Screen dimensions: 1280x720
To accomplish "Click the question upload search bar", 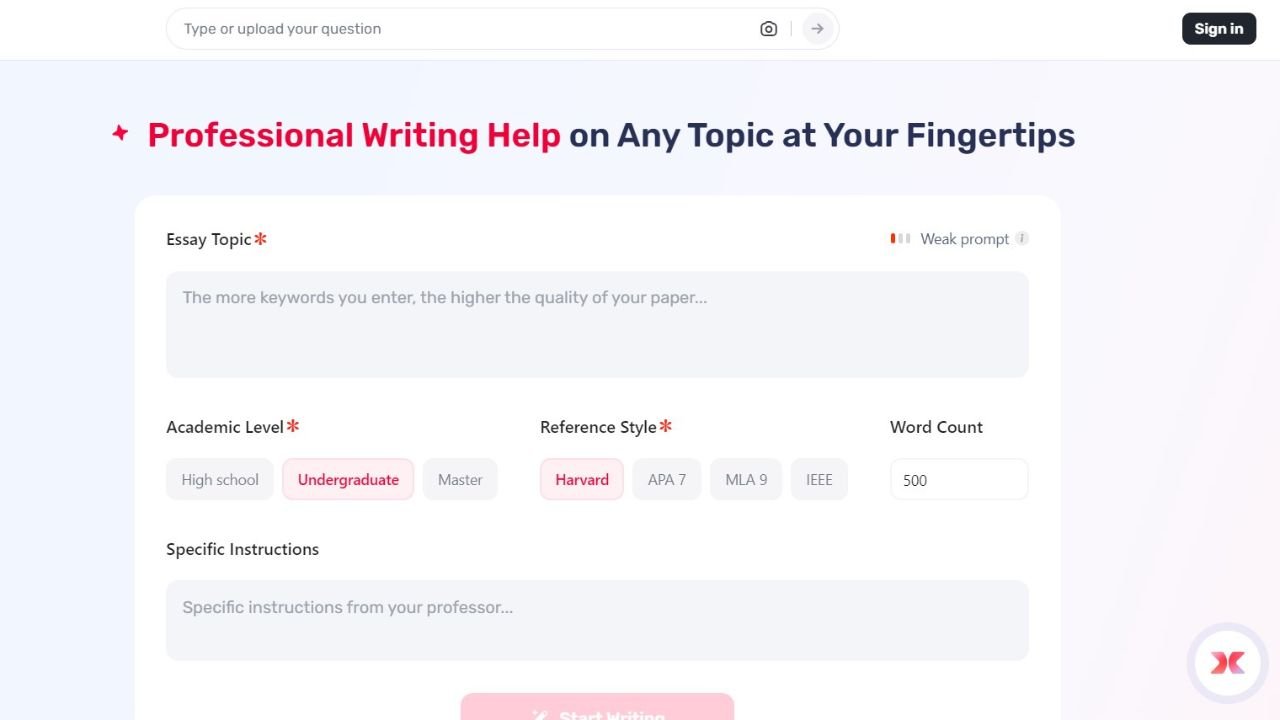I will pos(450,28).
